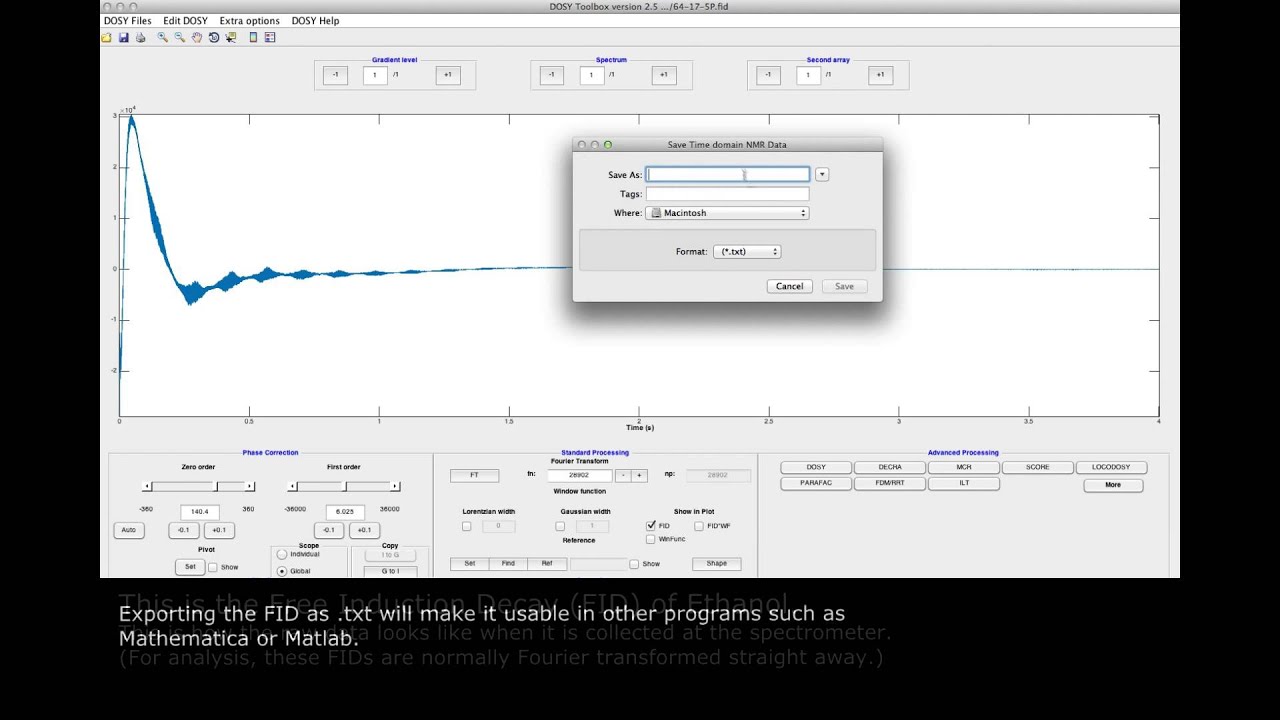Image resolution: width=1280 pixels, height=720 pixels.
Task: Click left arrow of First order slider
Action: [293, 486]
